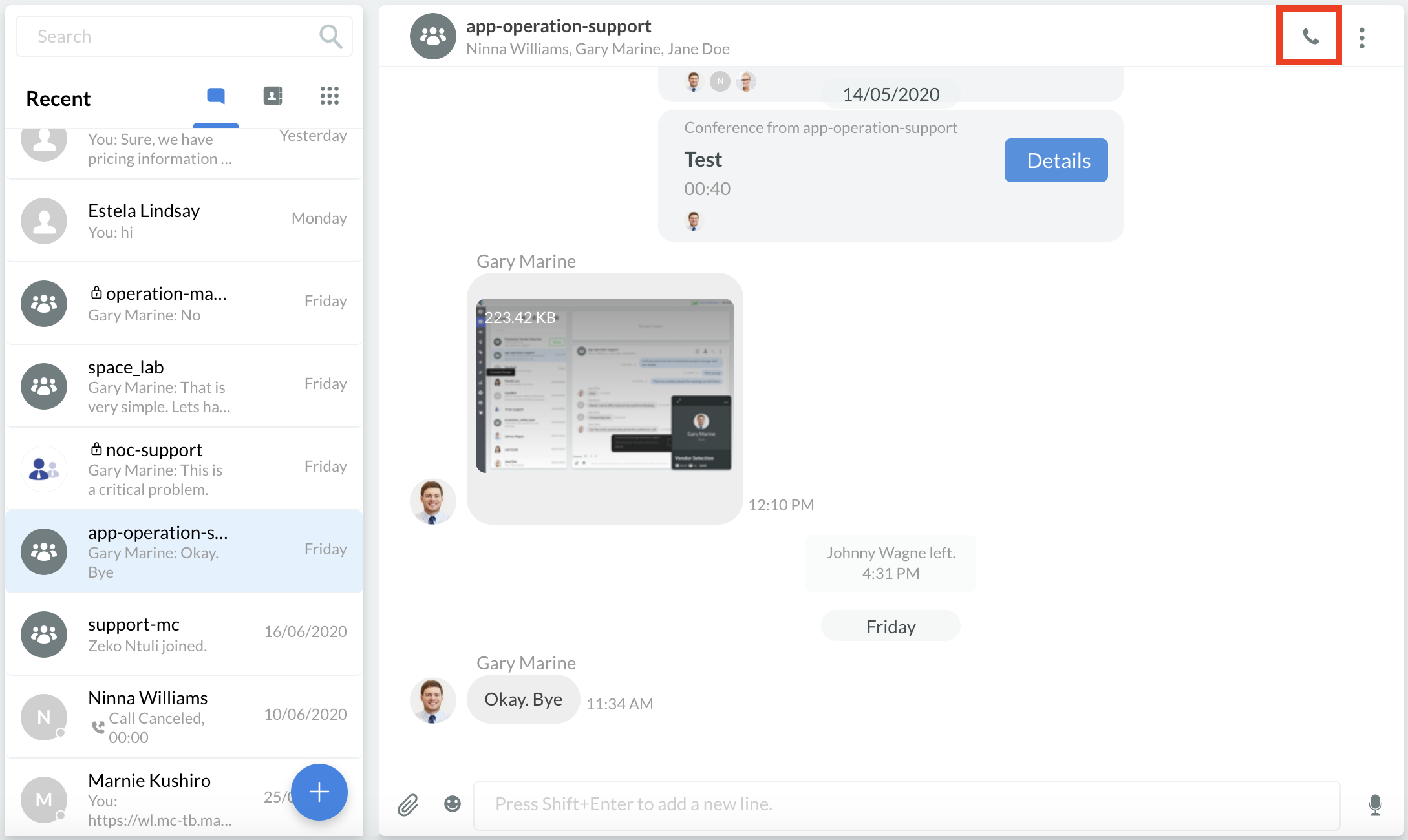Viewport: 1408px width, 840px height.
Task: Open the contacts tab icon
Action: (273, 96)
